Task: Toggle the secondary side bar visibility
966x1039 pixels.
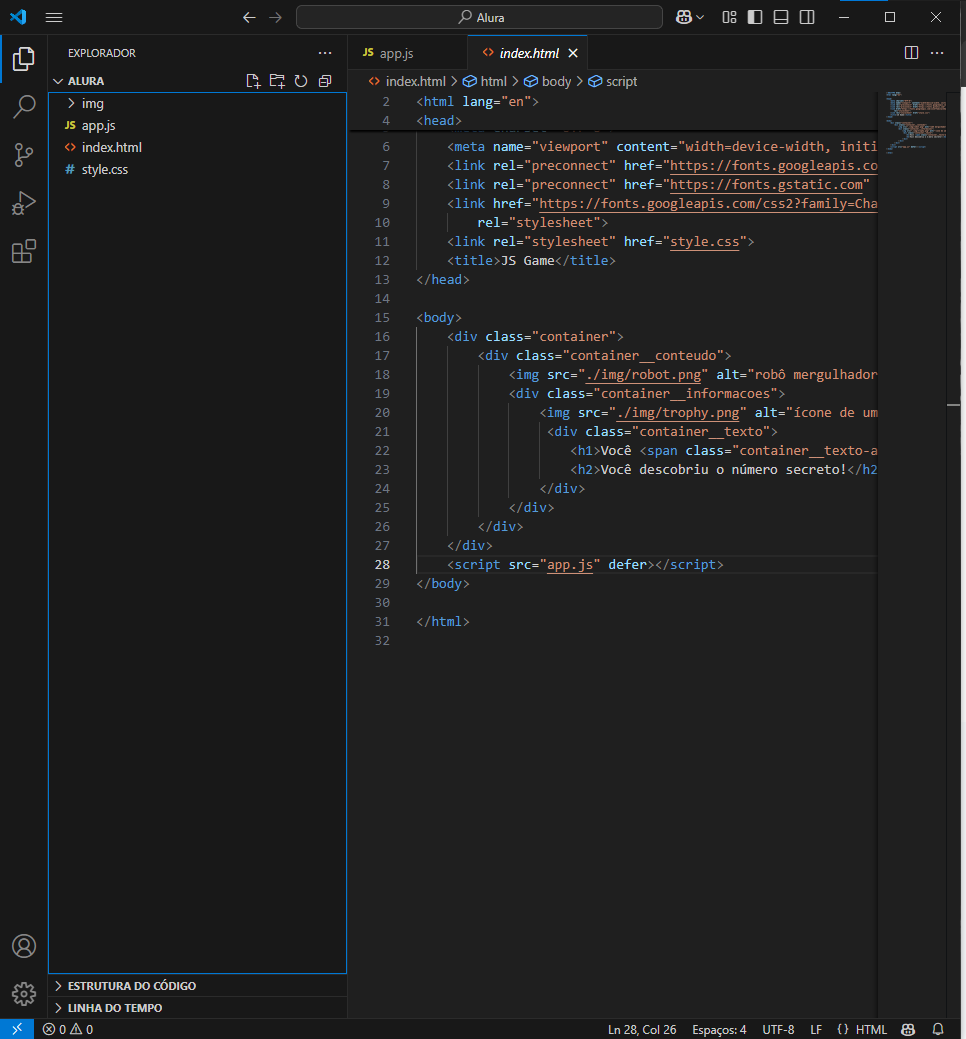Action: point(807,17)
